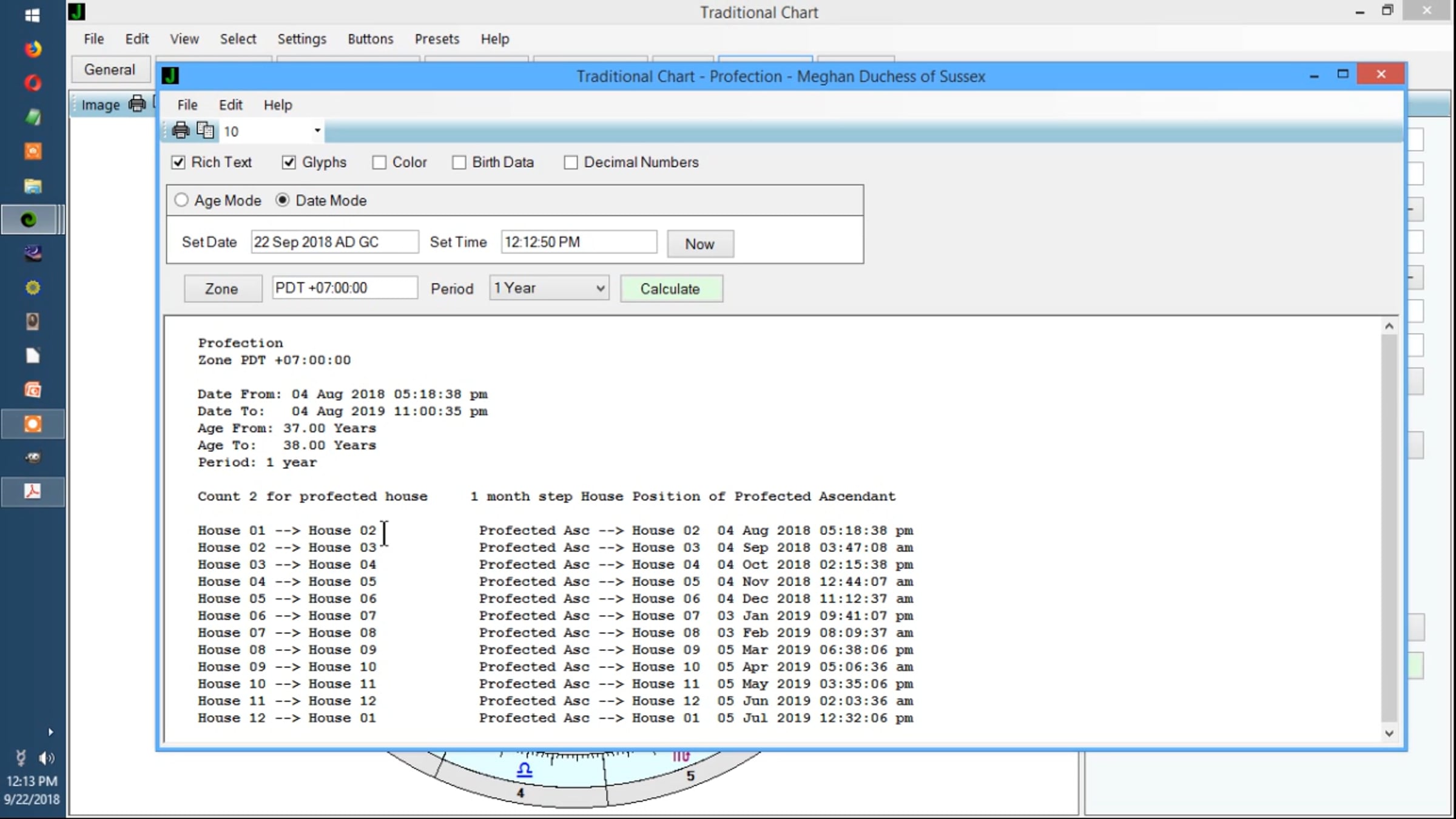Click the vertical scrollbar thumb in results
Viewport: 1456px width, 819px height.
point(1389,528)
